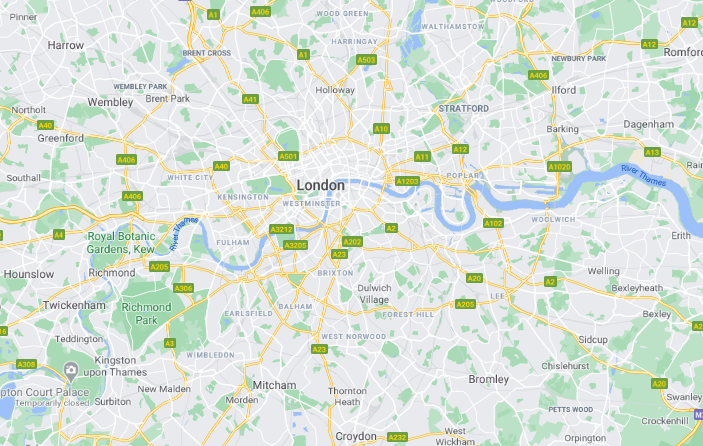Click the Wembley town label
Image resolution: width=703 pixels, height=446 pixels.
(110, 102)
